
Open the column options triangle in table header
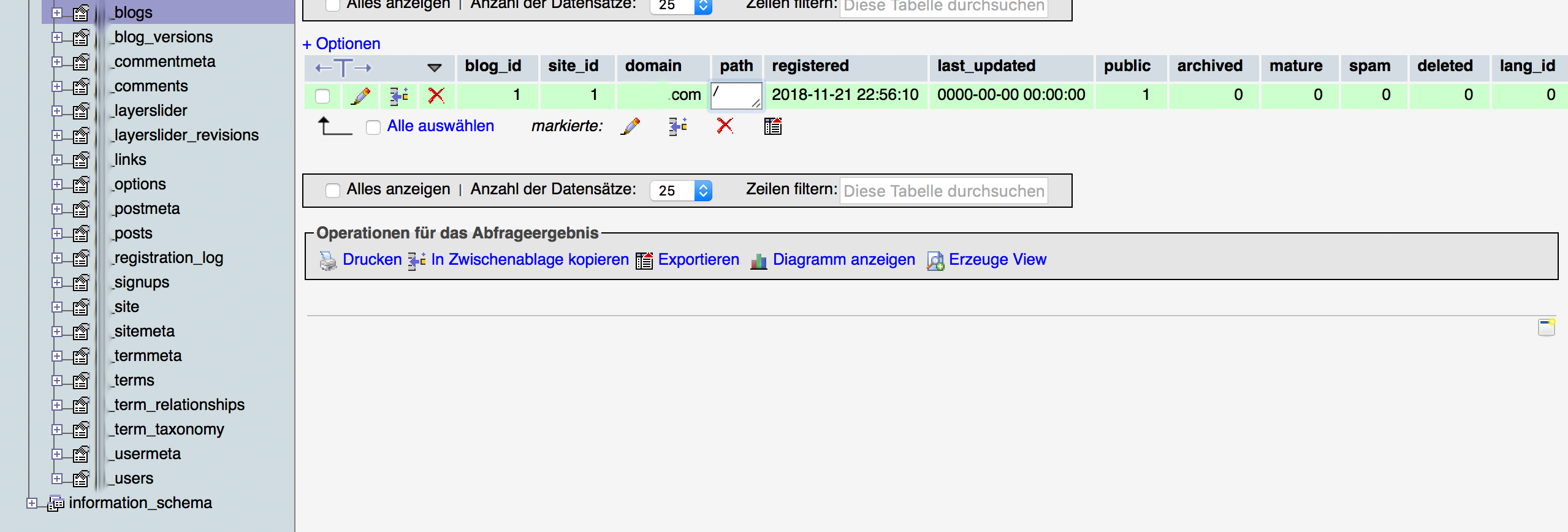tap(435, 67)
